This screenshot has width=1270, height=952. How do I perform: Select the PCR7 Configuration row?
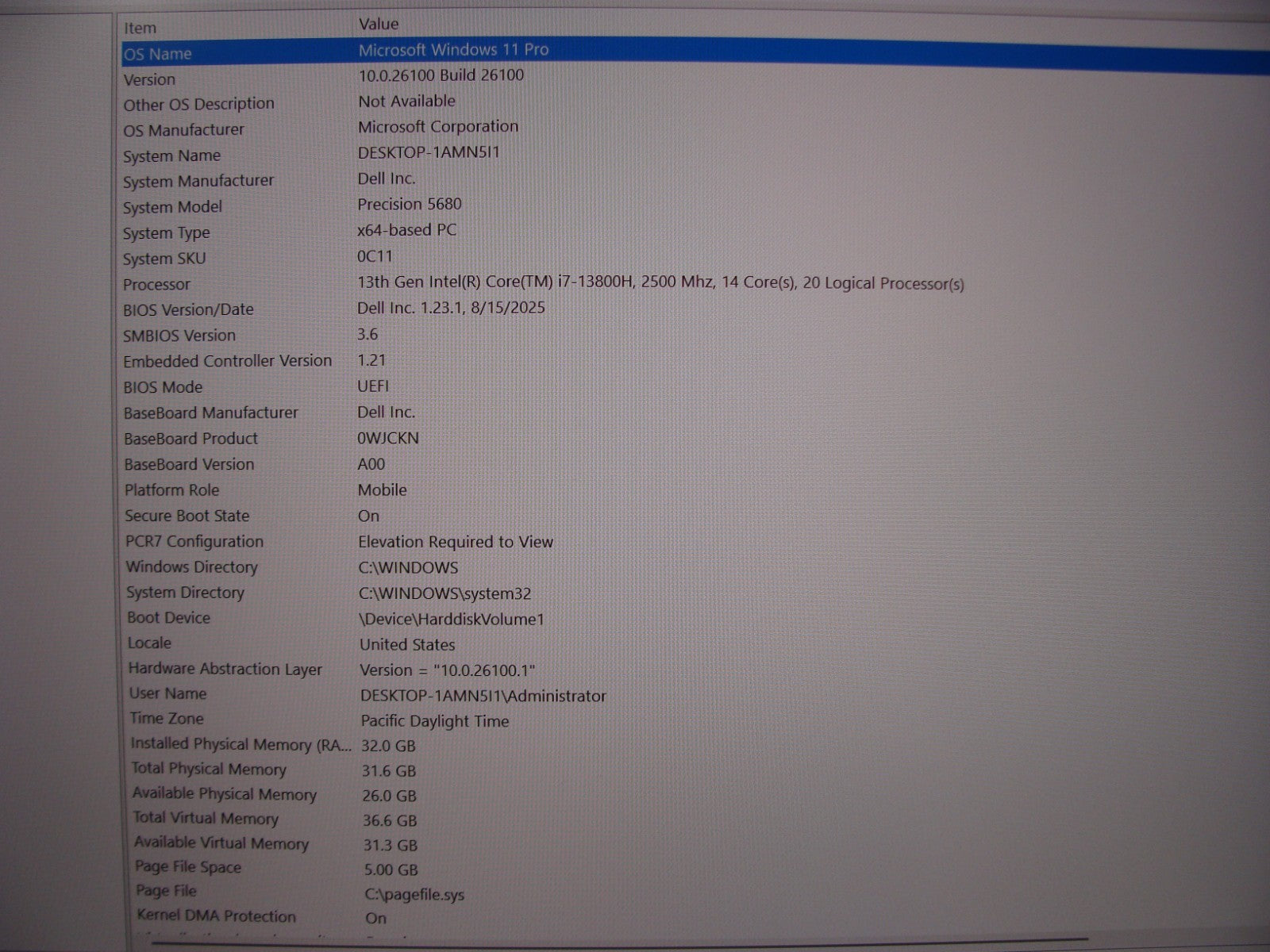[x=194, y=542]
